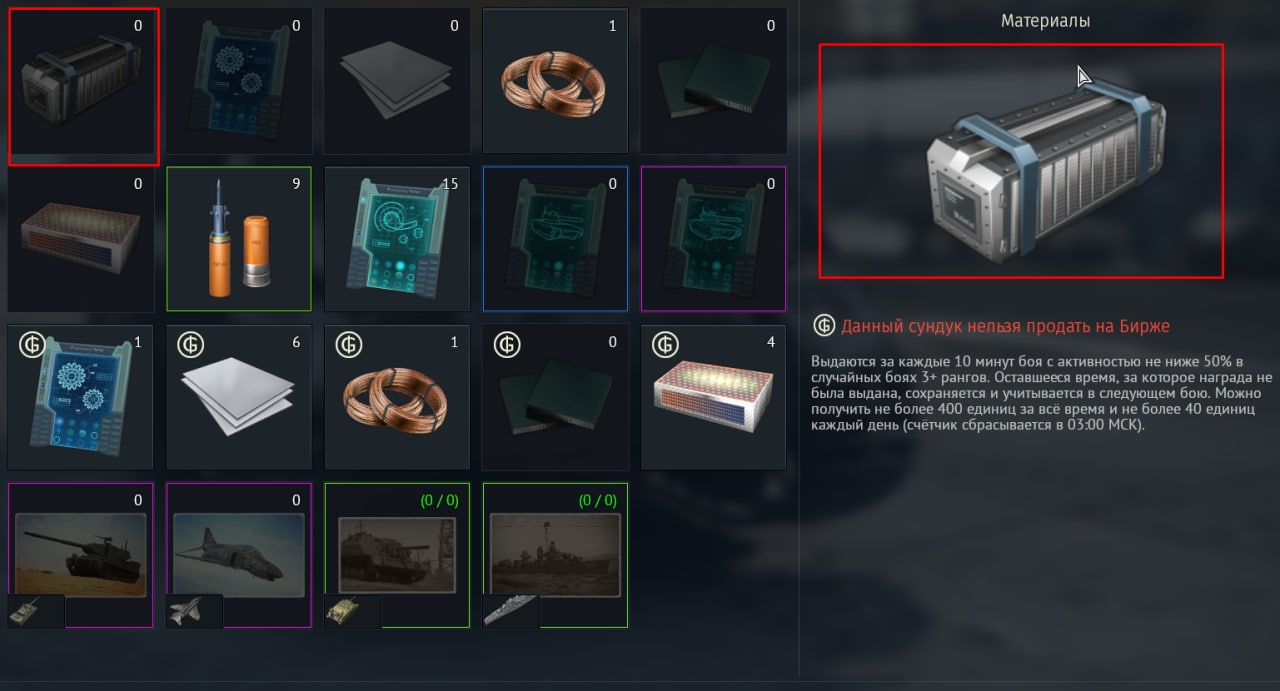Select the blue-framed tank blueprint tablet
This screenshot has width=1280, height=691.
coord(555,239)
